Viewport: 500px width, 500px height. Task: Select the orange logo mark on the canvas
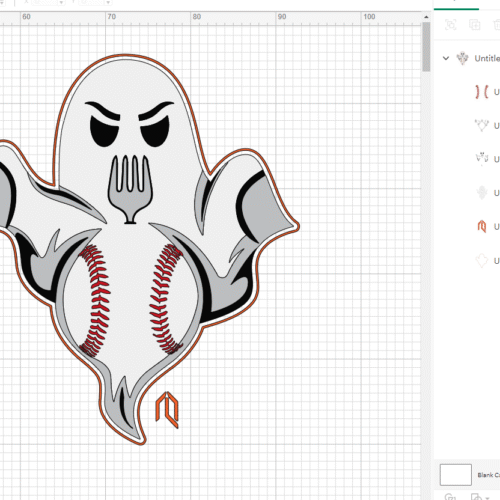point(167,410)
